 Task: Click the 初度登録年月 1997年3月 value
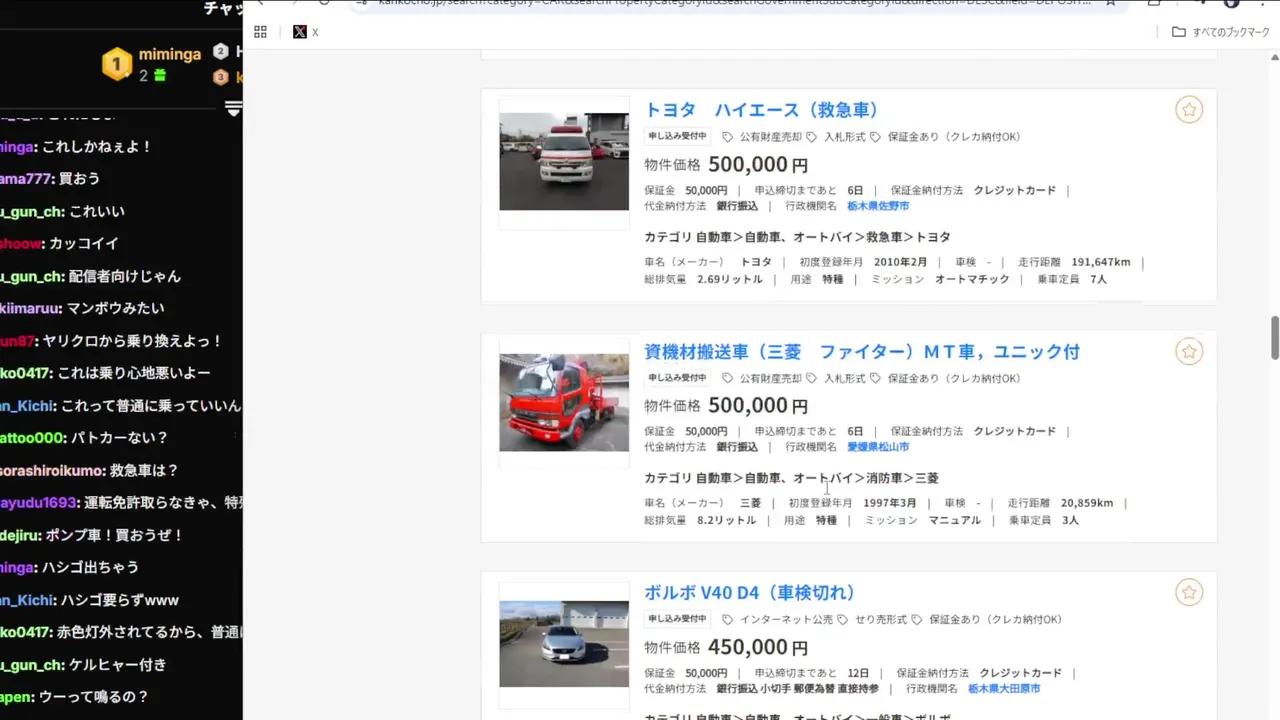(x=890, y=503)
